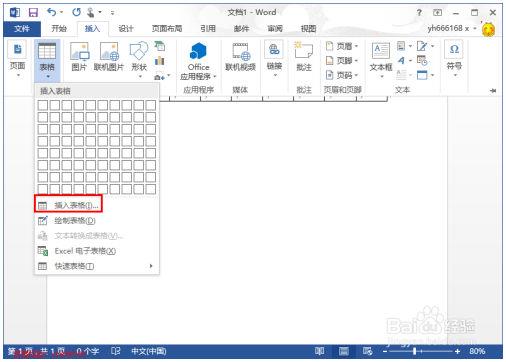Switch to the 设计 Design tab
The height and width of the screenshot is (362, 506).
pos(126,29)
